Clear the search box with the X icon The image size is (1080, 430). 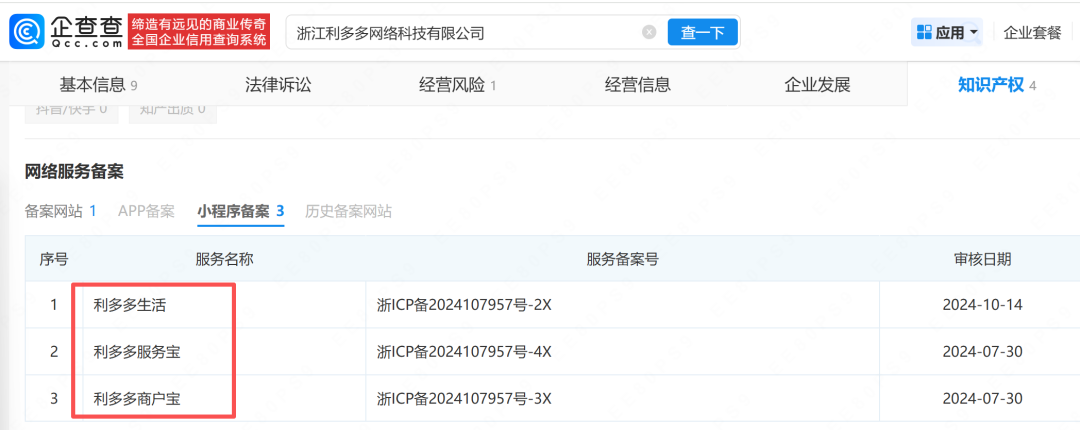pyautogui.click(x=649, y=32)
